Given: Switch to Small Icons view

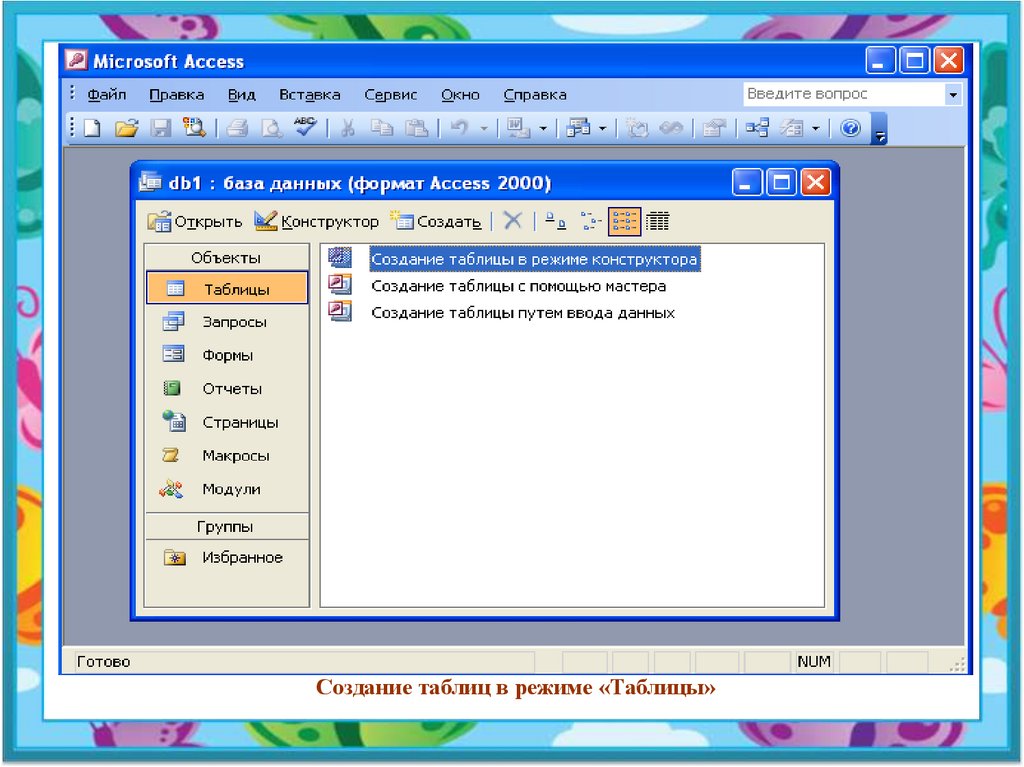Looking at the screenshot, I should pos(590,221).
